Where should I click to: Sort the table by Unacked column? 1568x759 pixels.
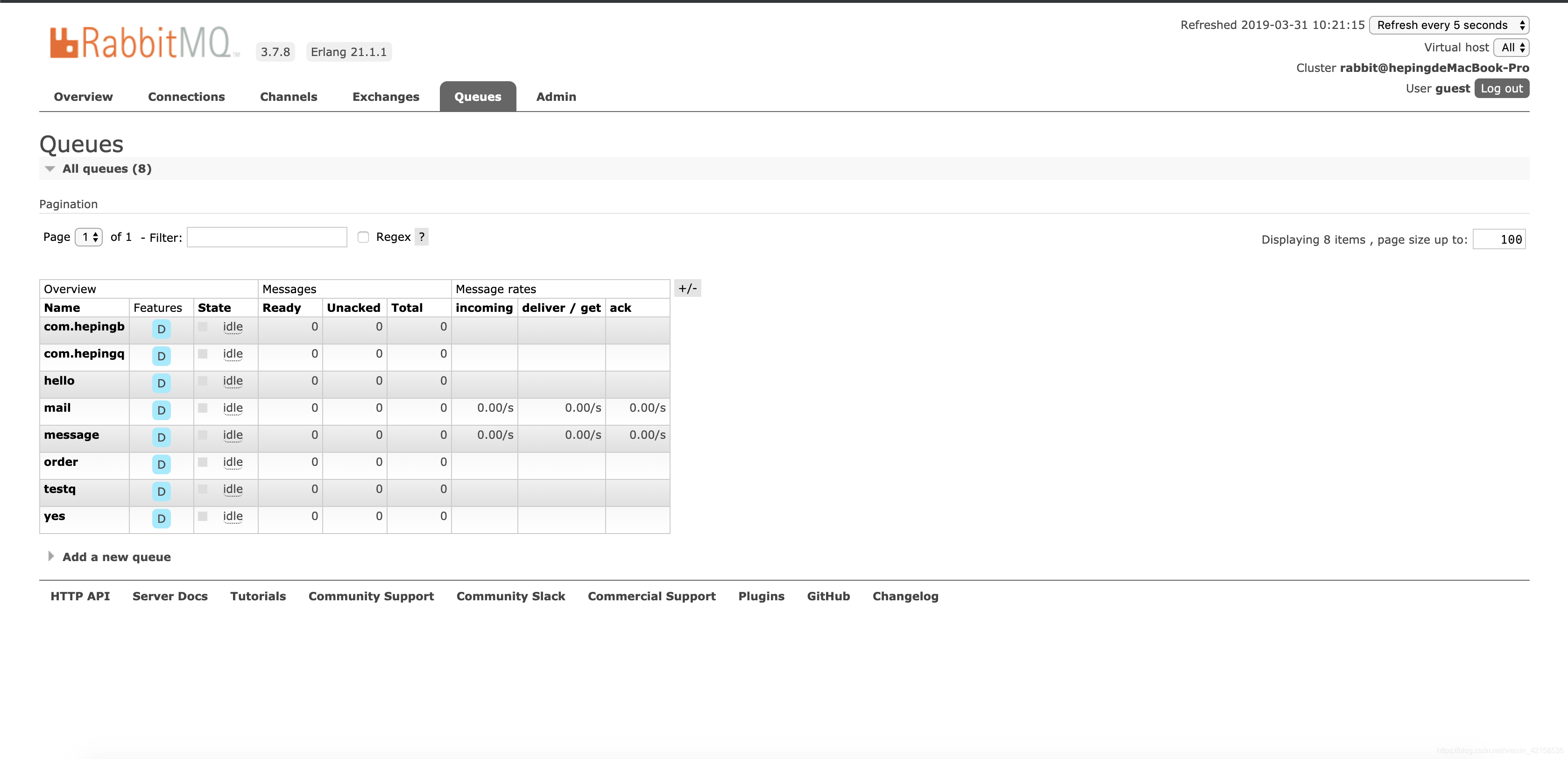pos(353,308)
